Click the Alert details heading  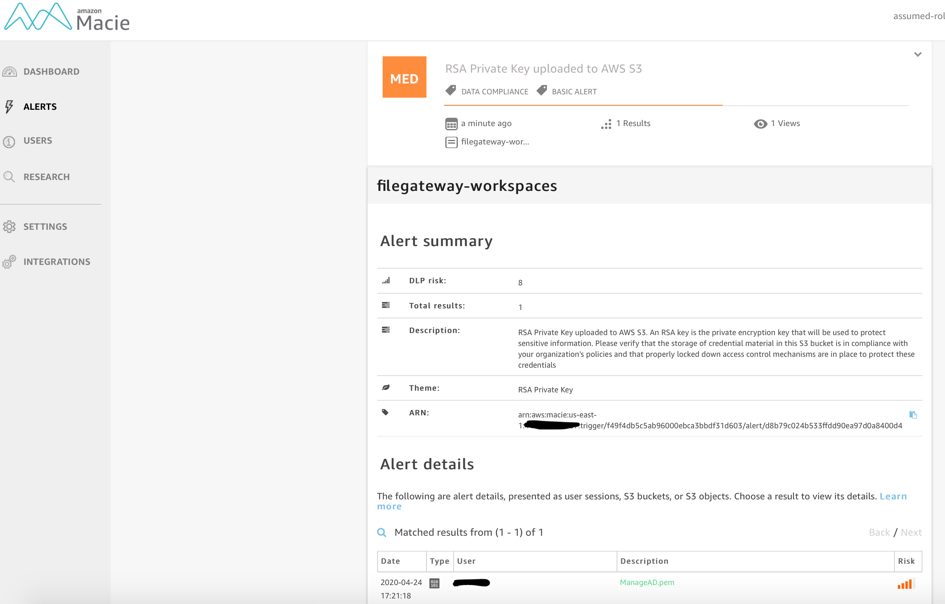click(427, 464)
